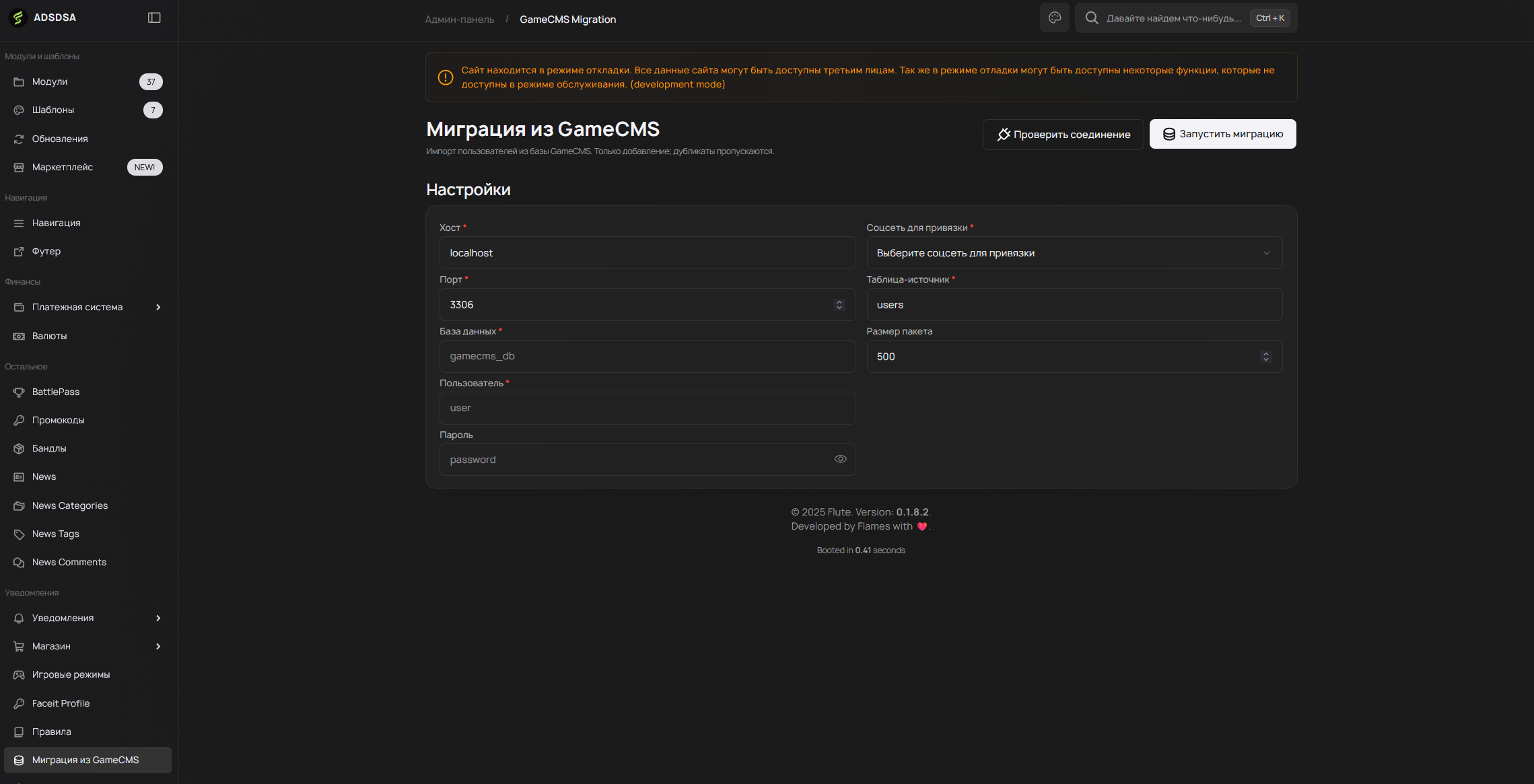Click the Проверить соединение button
The height and width of the screenshot is (784, 1534).
(x=1063, y=134)
